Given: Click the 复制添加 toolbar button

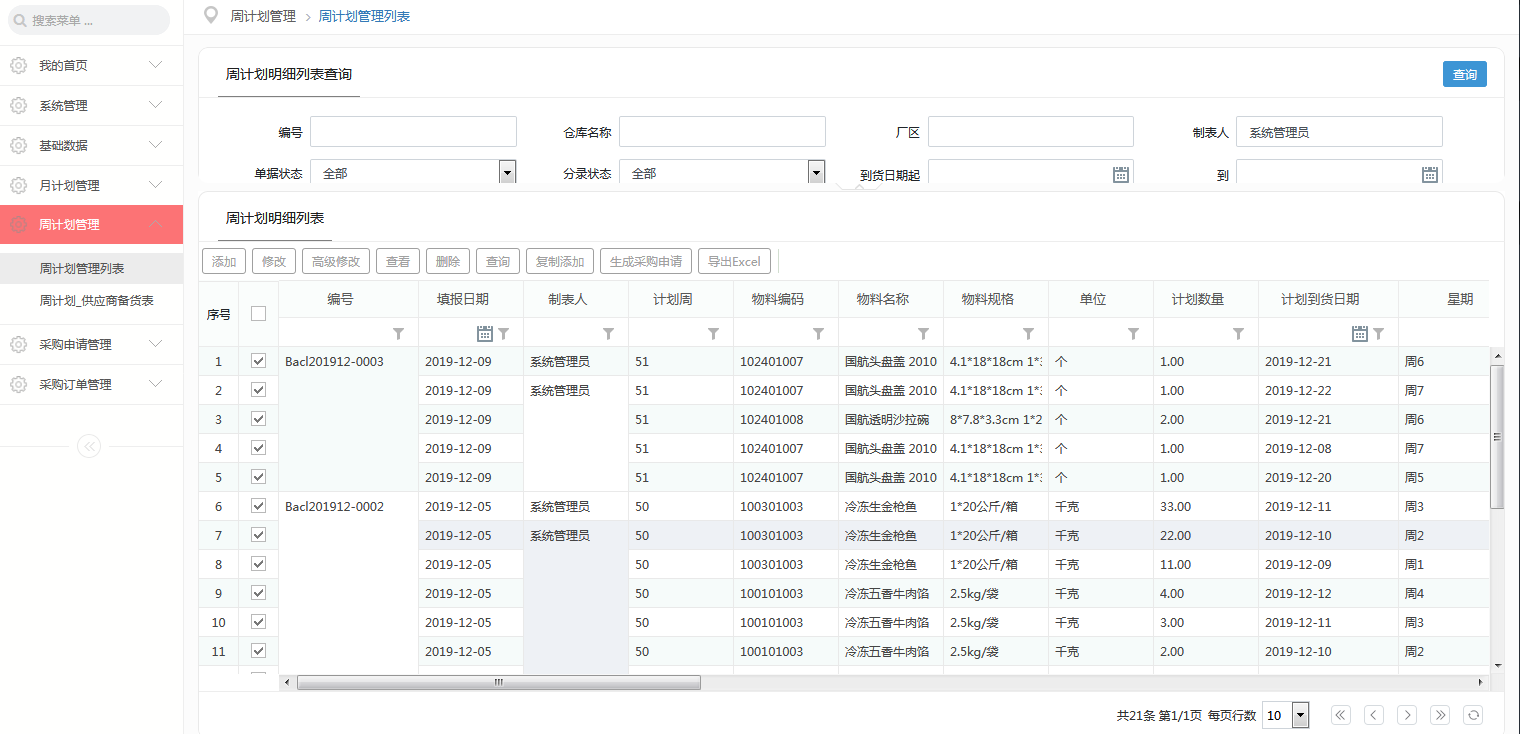Looking at the screenshot, I should click(560, 262).
